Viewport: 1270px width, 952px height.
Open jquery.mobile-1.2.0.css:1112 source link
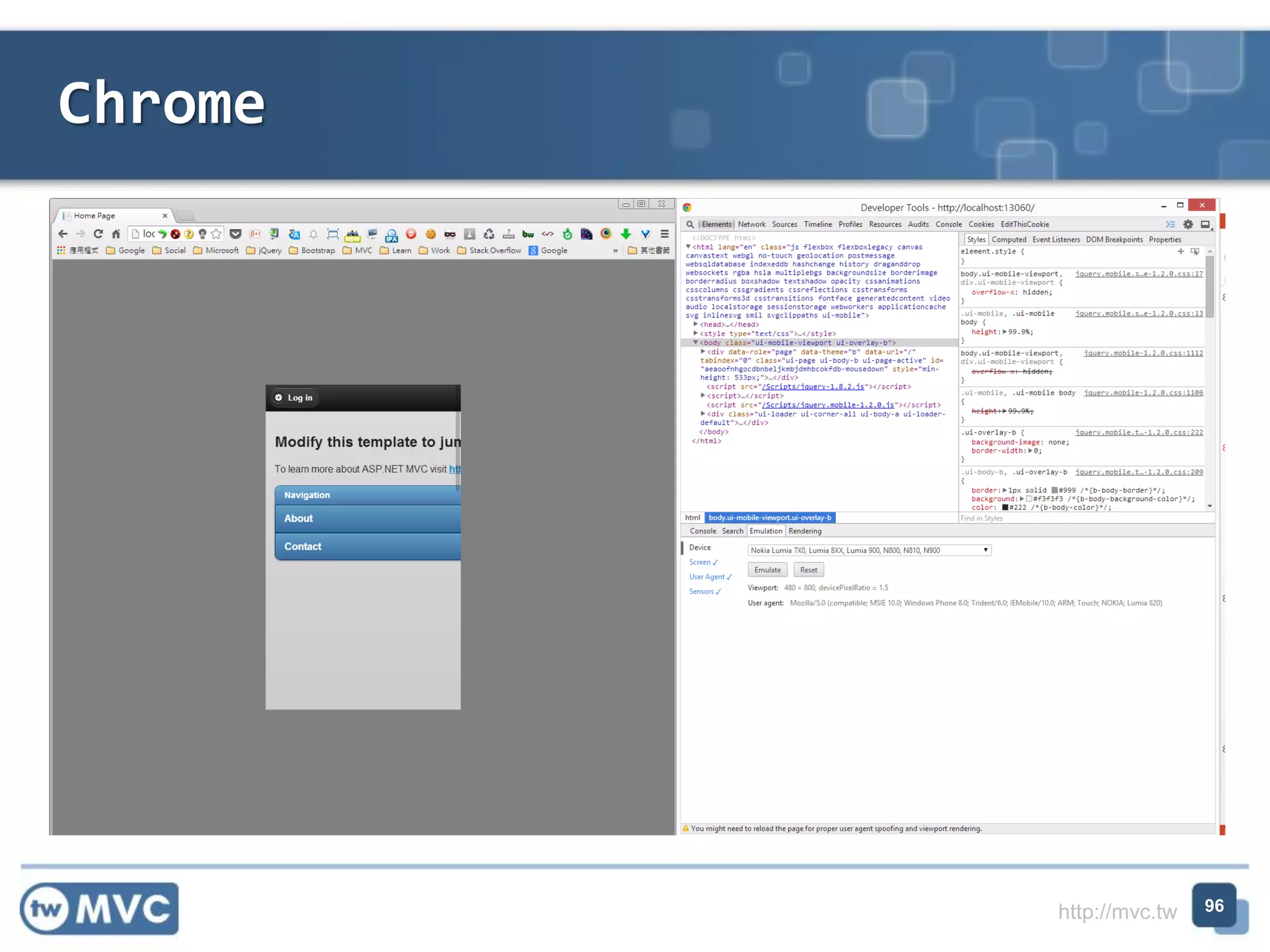(1143, 353)
